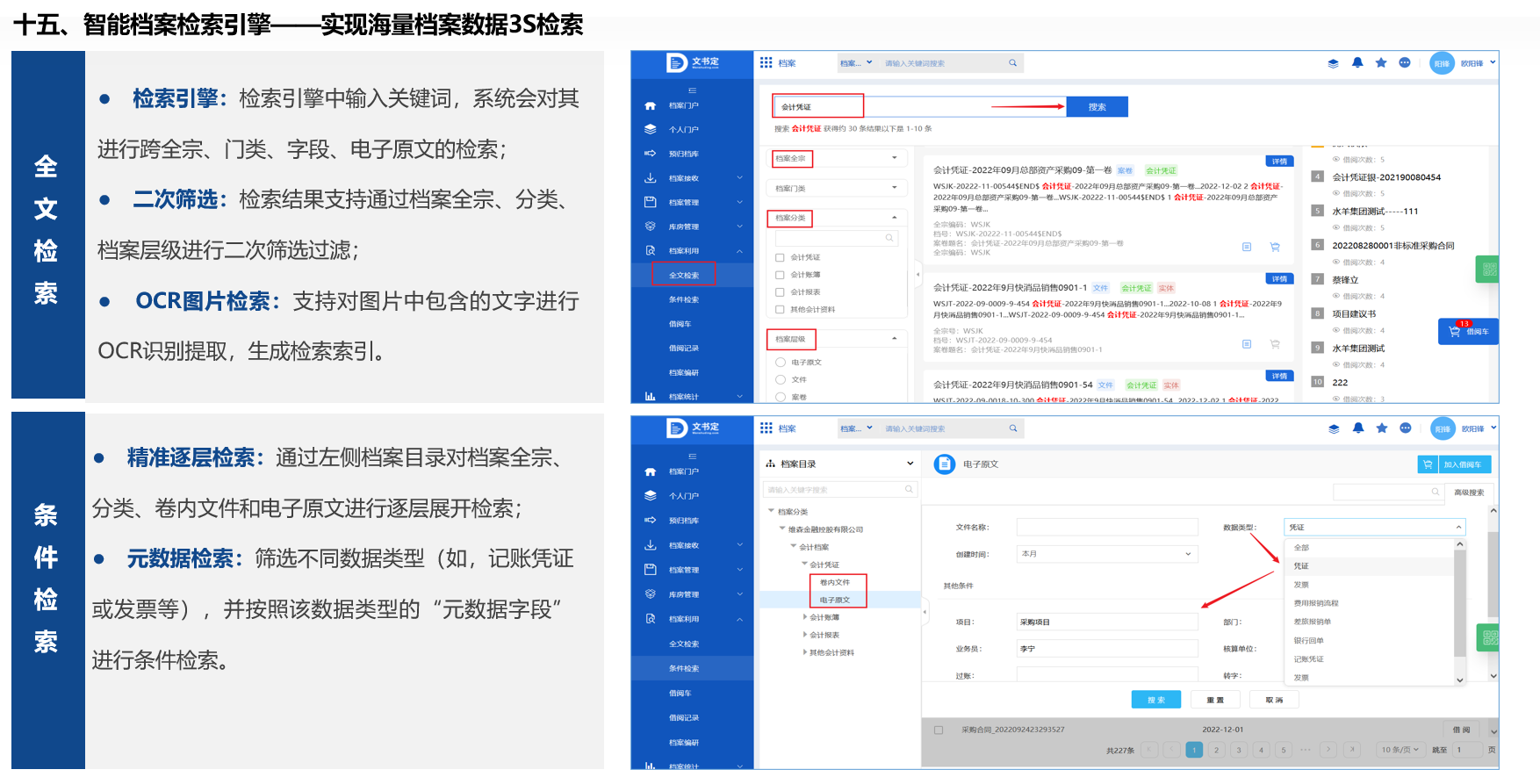Open 档案编研 menu in condition search window
Viewport: 1540px width, 784px height.
click(684, 742)
